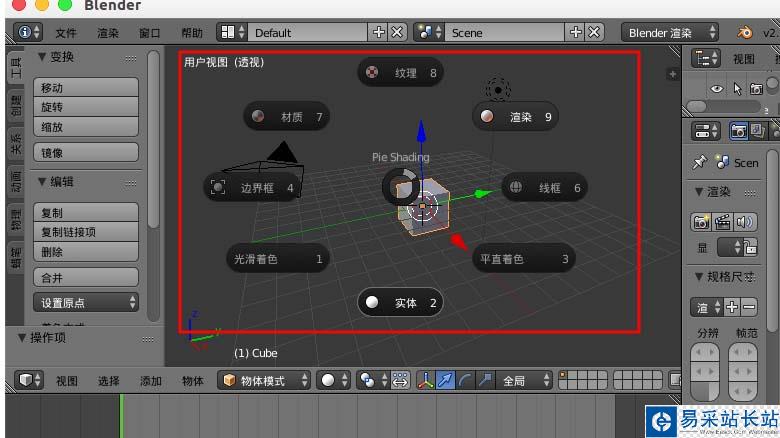Switch to the 物理 shelf tab
The height and width of the screenshot is (438, 780).
(16, 219)
